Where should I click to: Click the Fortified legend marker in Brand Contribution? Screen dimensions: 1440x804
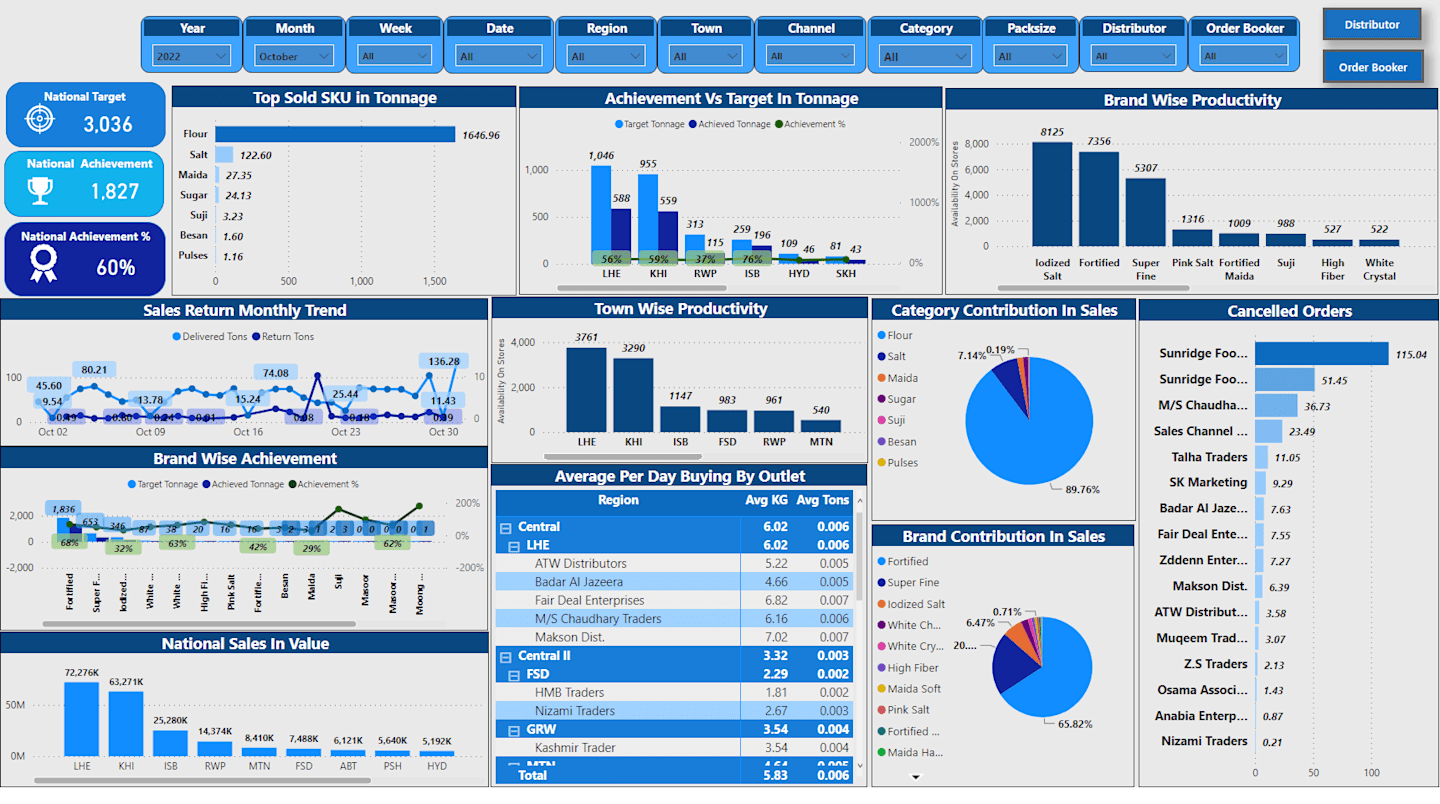(881, 562)
